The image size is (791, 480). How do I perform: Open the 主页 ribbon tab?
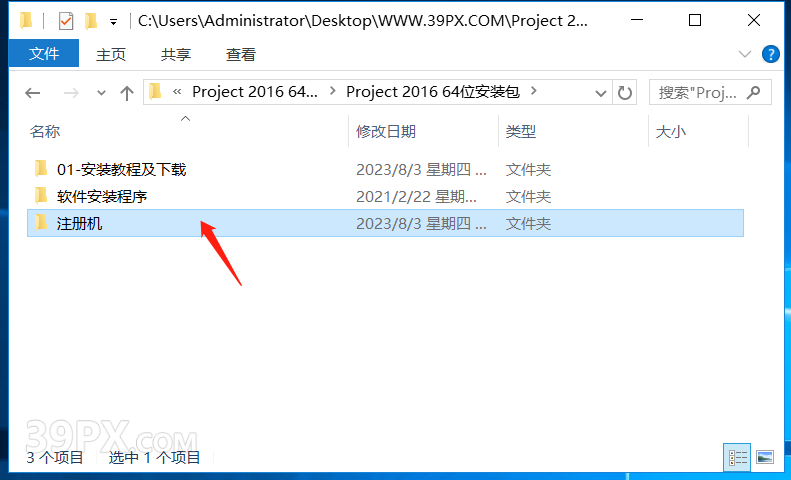111,54
